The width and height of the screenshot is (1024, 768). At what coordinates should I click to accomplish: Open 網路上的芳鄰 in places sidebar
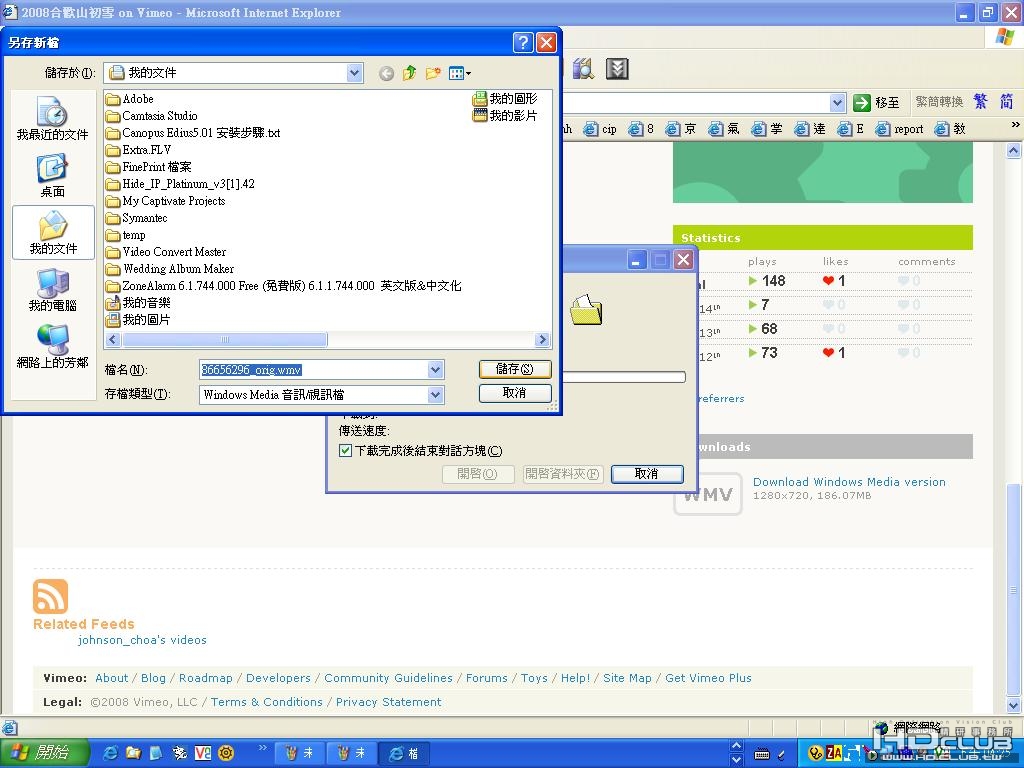coord(52,347)
